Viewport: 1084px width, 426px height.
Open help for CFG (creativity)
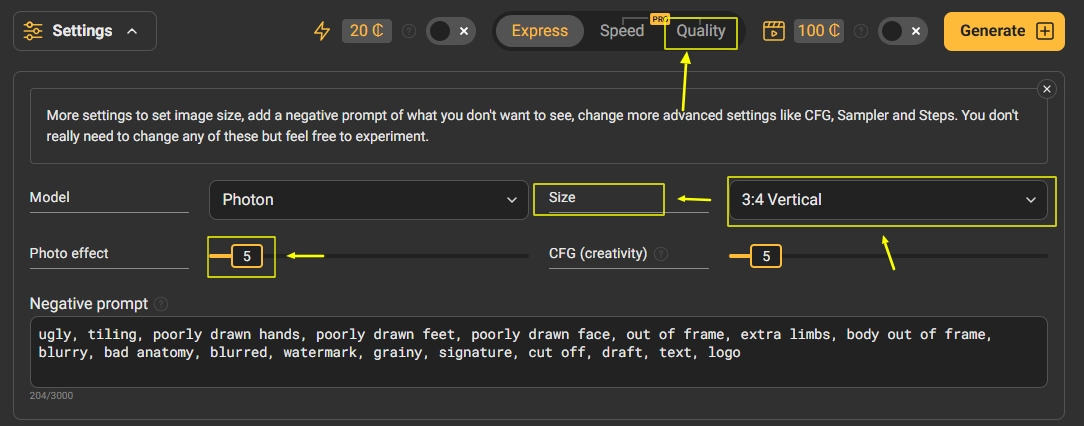(661, 254)
